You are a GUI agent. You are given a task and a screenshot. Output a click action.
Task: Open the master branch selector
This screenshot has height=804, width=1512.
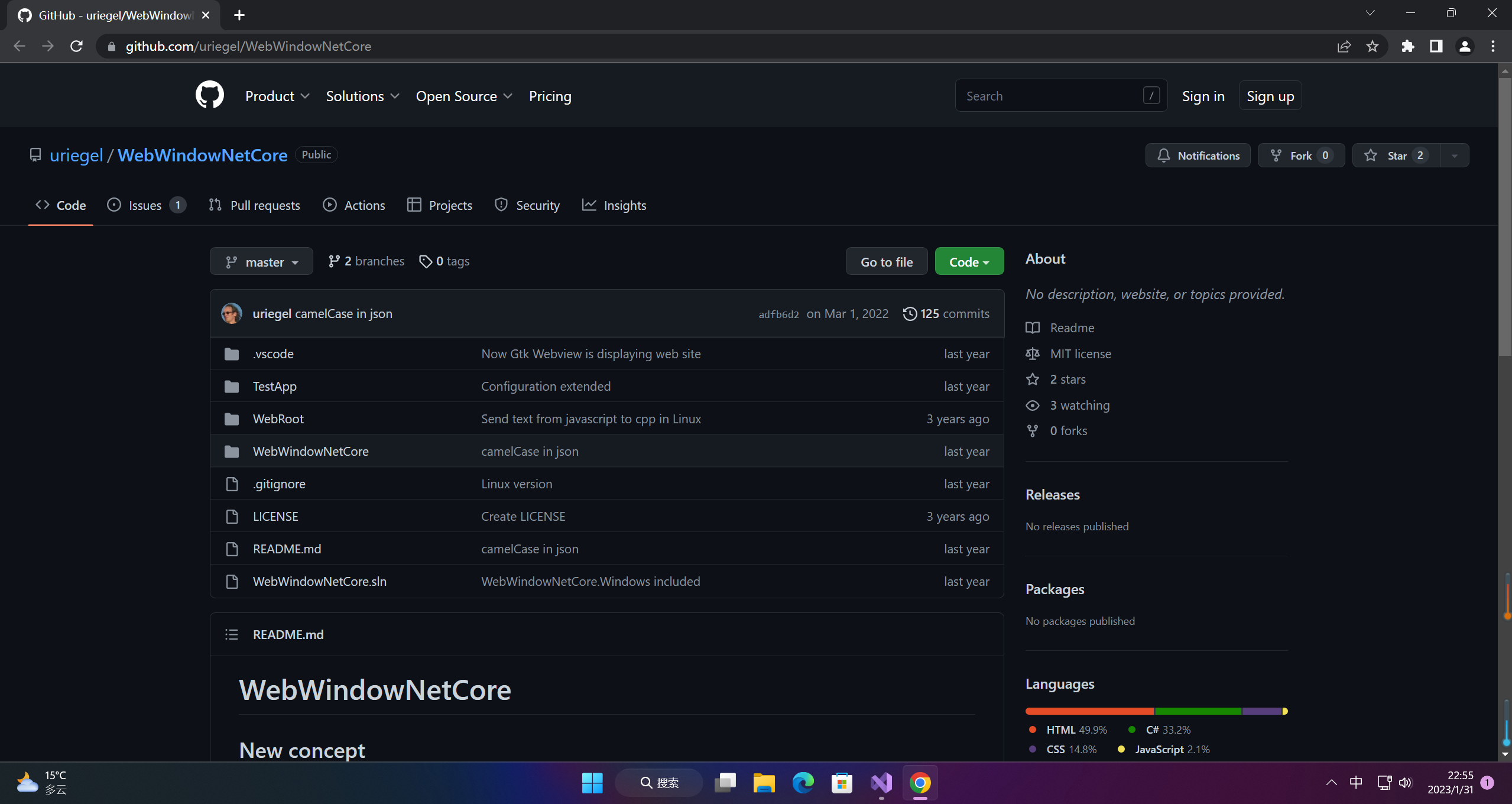[x=261, y=261]
